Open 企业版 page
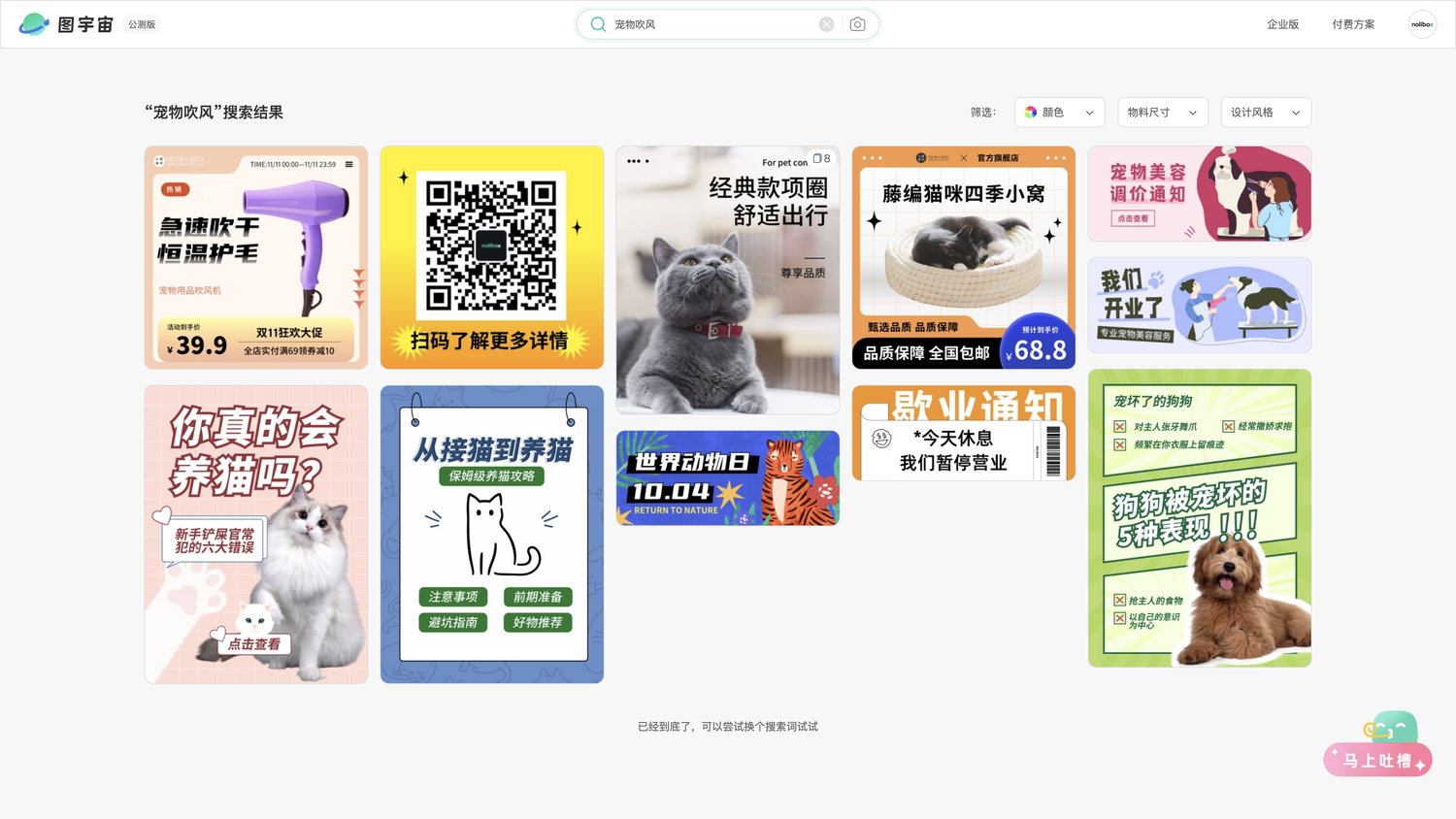The image size is (1456, 819). pyautogui.click(x=1282, y=24)
